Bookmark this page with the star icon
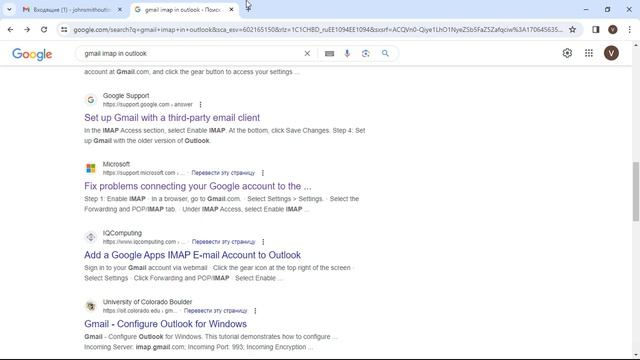 click(572, 29)
